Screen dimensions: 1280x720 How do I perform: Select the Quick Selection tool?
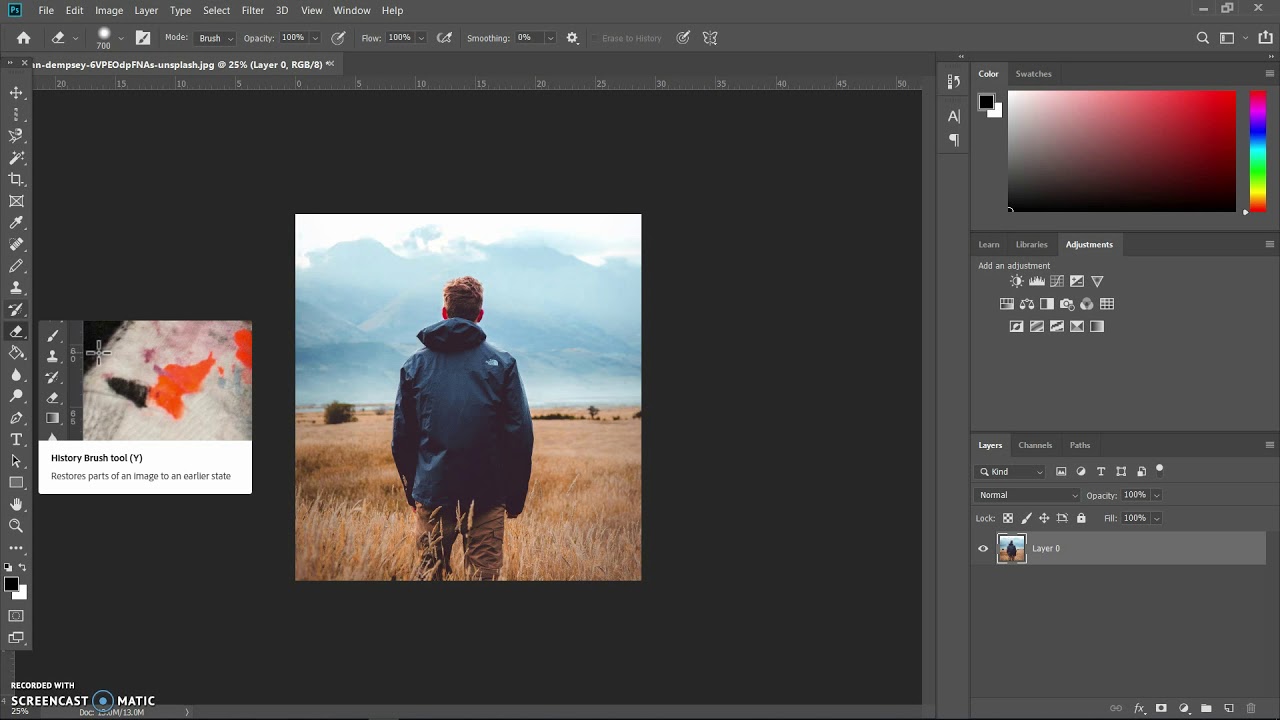[16, 158]
